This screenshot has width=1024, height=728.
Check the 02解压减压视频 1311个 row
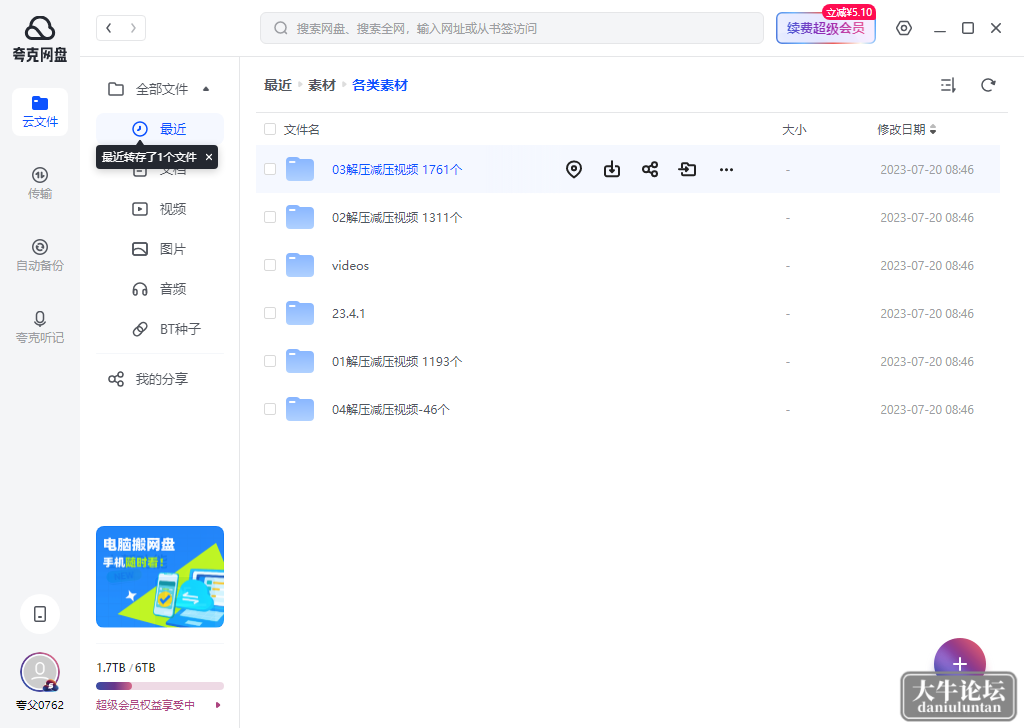pyautogui.click(x=270, y=217)
